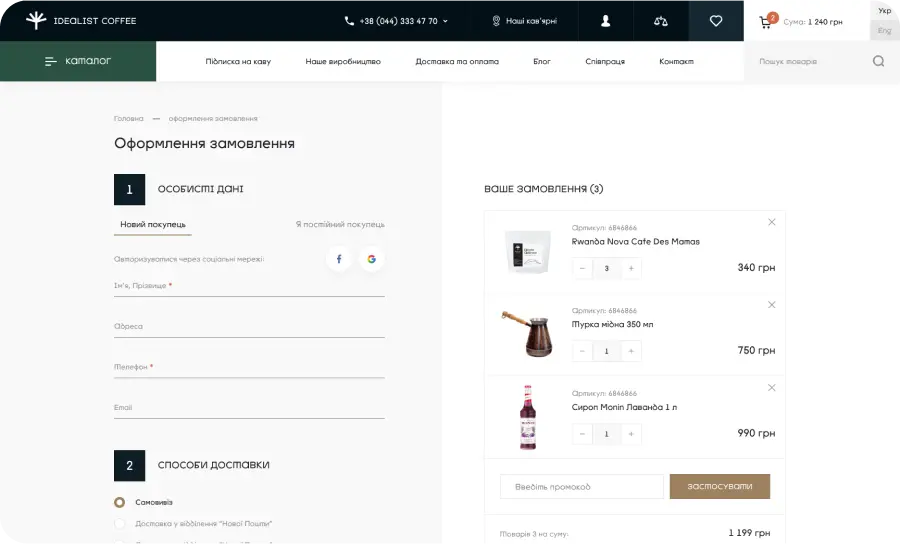Viewport: 900px width, 544px height.
Task: Sign in with Google icon
Action: (371, 259)
